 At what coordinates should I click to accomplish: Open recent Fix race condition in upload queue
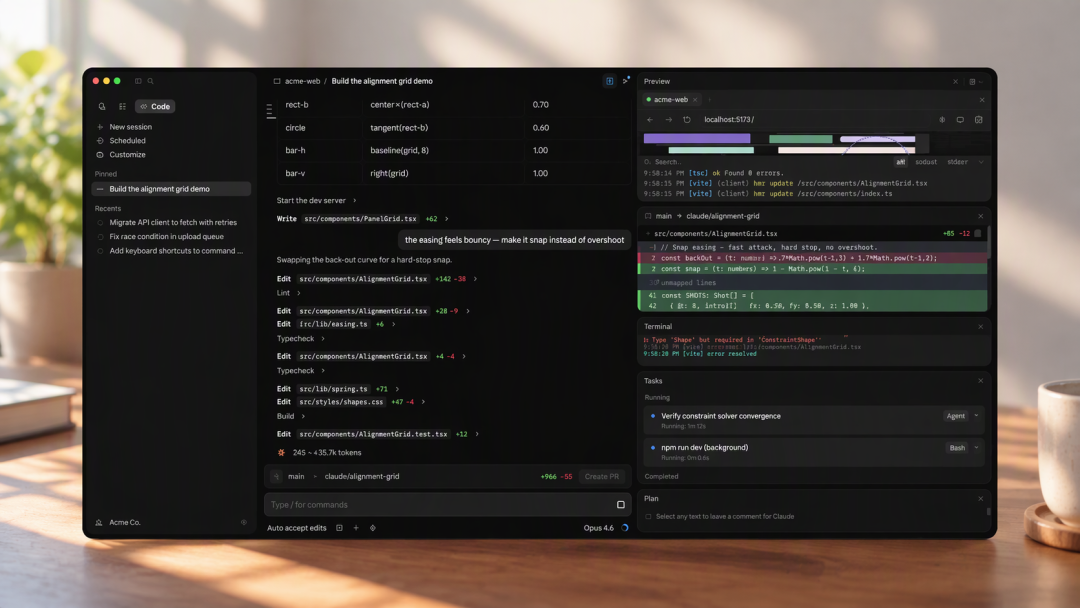click(x=167, y=236)
